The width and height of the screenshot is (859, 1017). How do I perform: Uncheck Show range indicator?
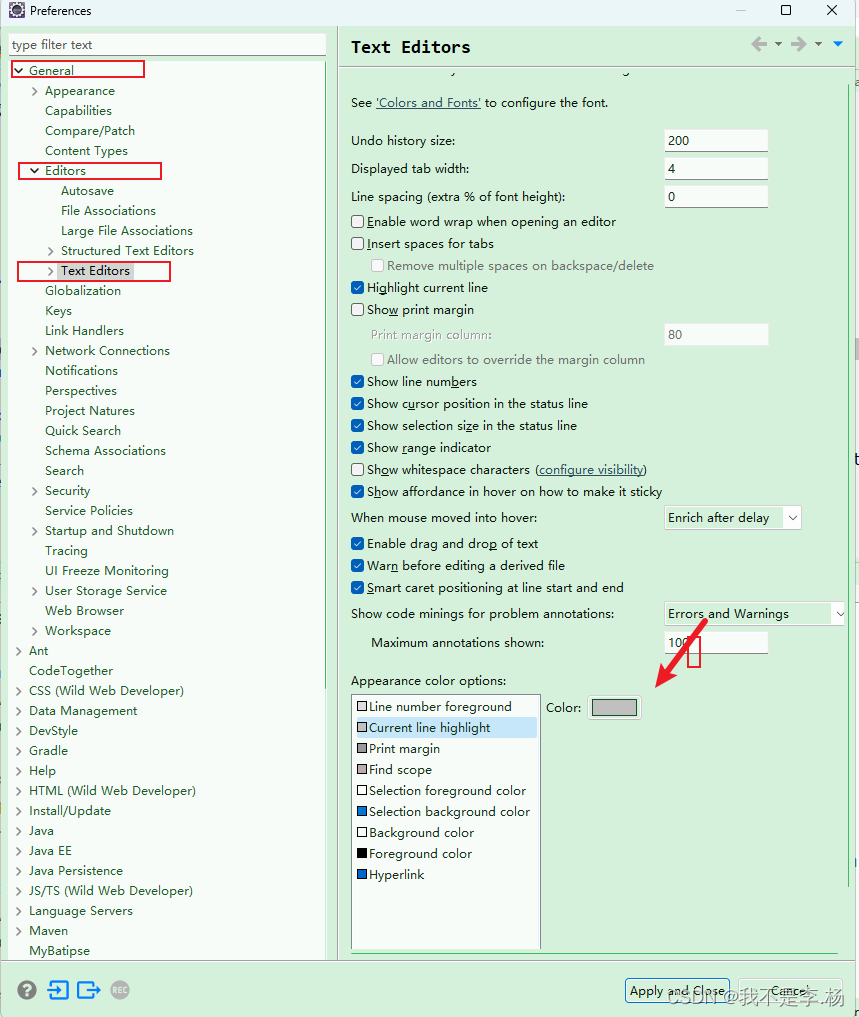357,448
